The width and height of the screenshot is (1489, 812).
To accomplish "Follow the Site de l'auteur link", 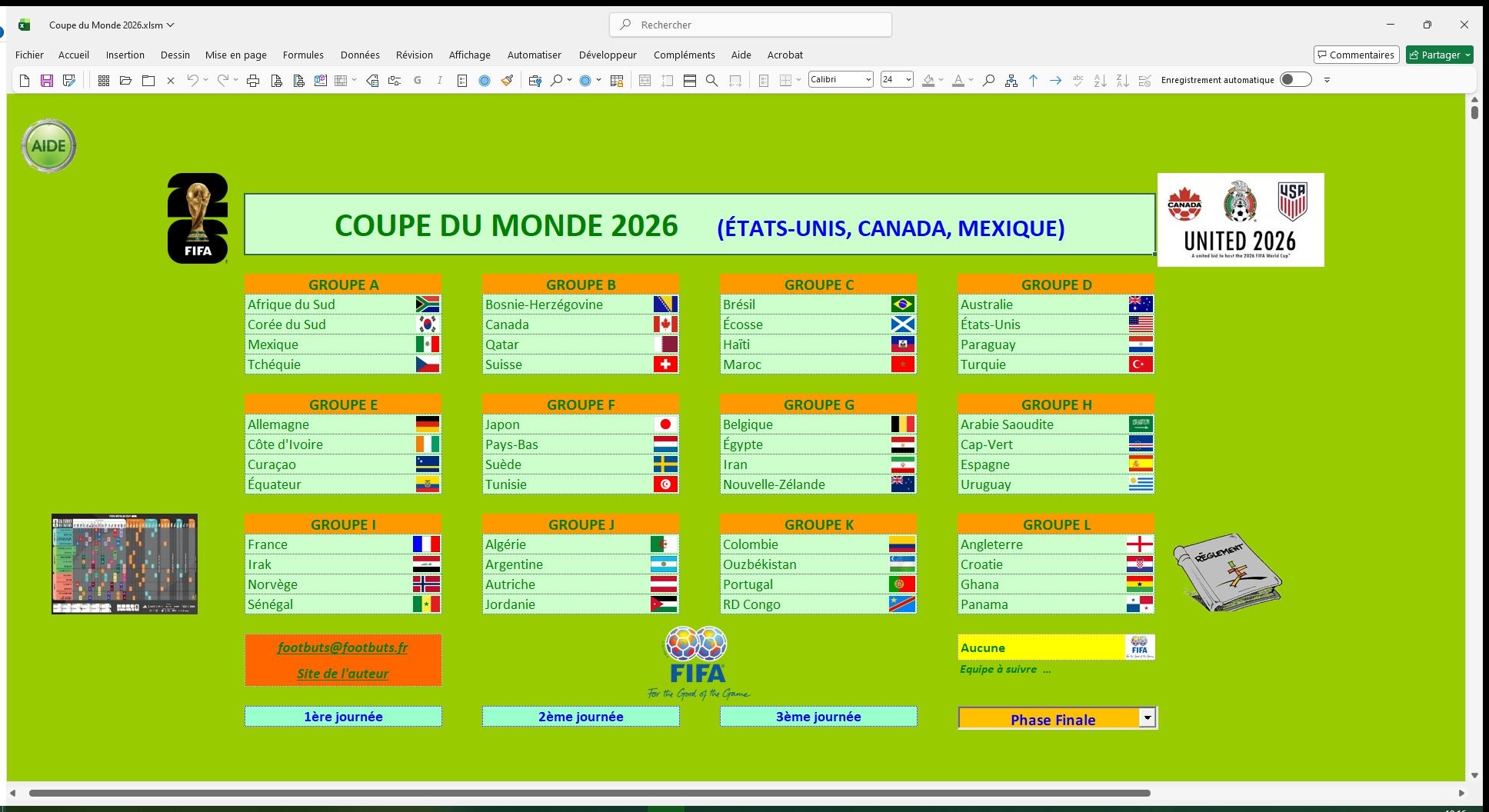I will pos(343,674).
